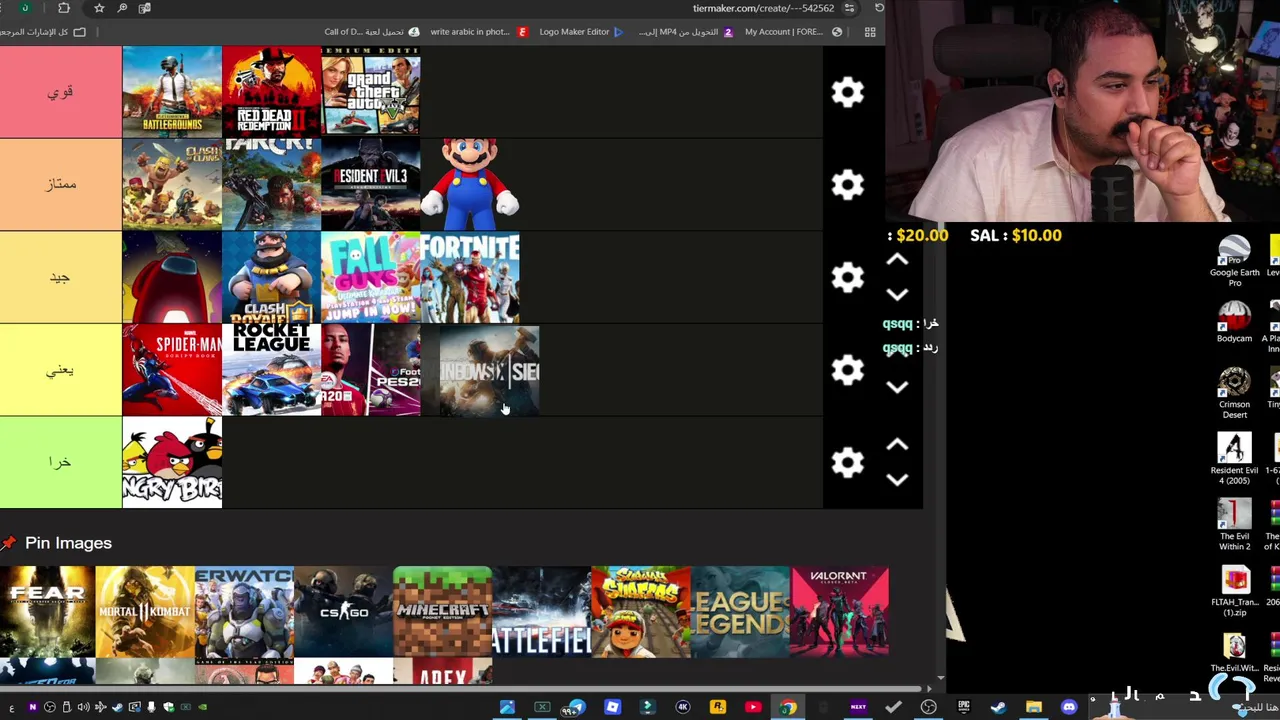Image resolution: width=1280 pixels, height=720 pixels.
Task: Select PUBG Battlegrounds image in قوي tier
Action: click(x=172, y=92)
